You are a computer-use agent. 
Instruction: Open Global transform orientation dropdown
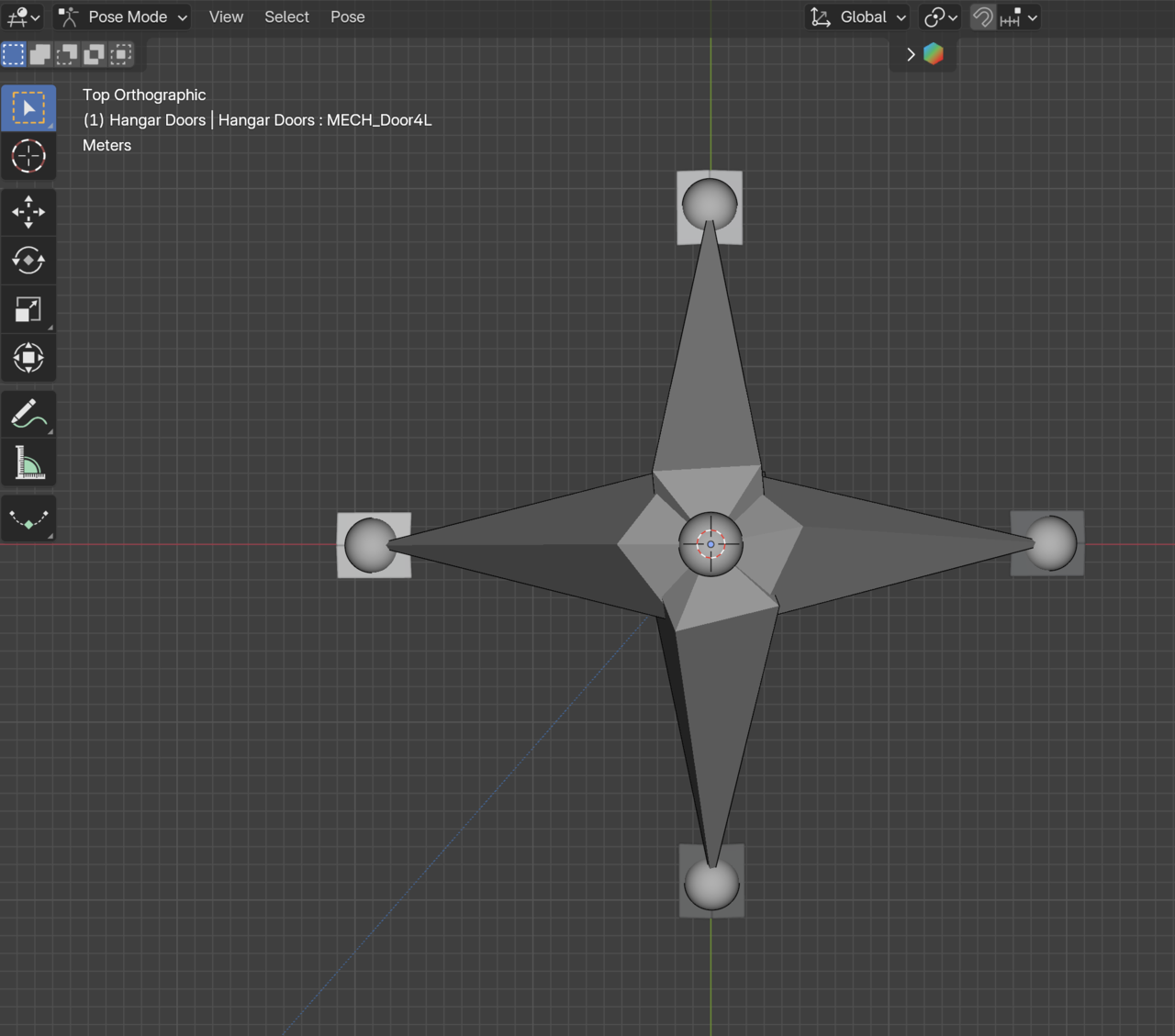(x=857, y=17)
